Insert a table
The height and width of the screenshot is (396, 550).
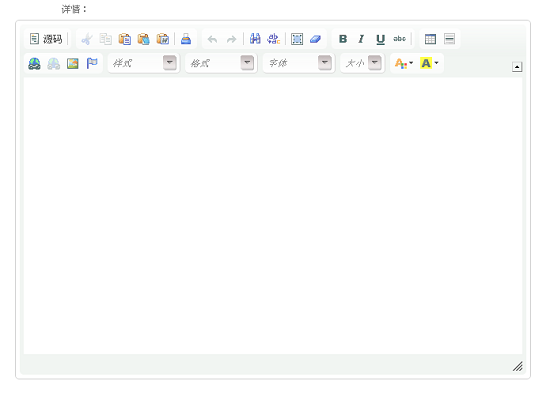click(430, 39)
